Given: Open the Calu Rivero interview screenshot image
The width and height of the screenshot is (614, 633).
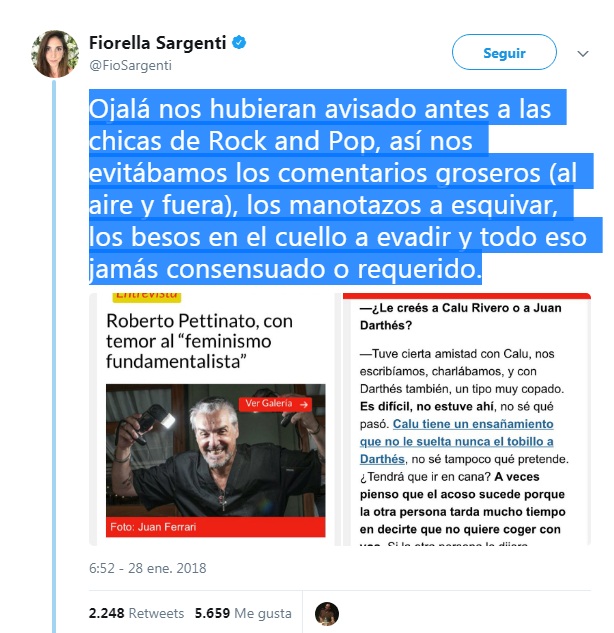Looking at the screenshot, I should 467,419.
